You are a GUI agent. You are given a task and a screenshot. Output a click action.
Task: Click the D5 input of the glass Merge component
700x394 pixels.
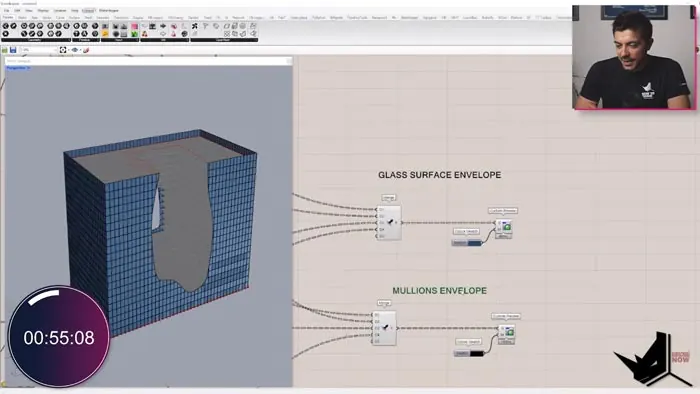381,236
